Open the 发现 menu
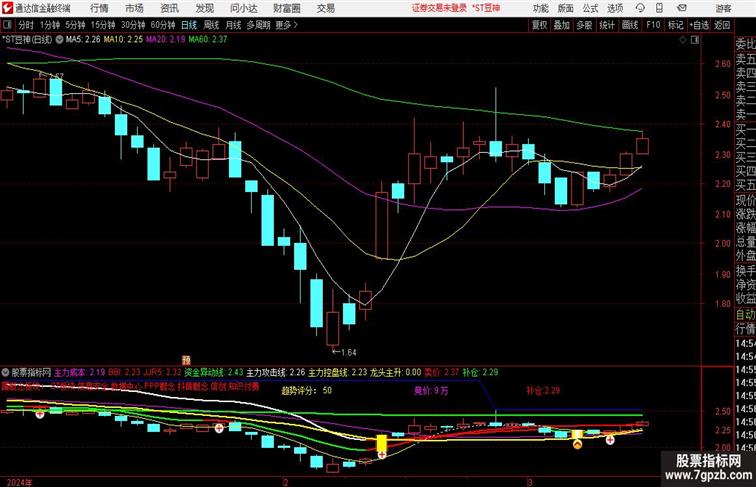The image size is (756, 487). point(204,8)
